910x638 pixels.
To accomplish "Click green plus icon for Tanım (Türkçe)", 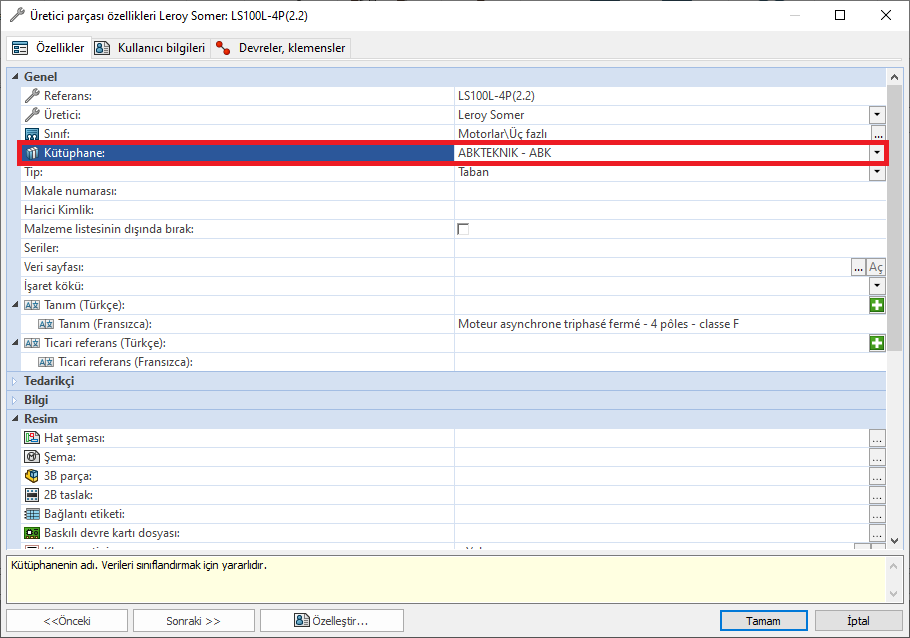I will tap(877, 305).
